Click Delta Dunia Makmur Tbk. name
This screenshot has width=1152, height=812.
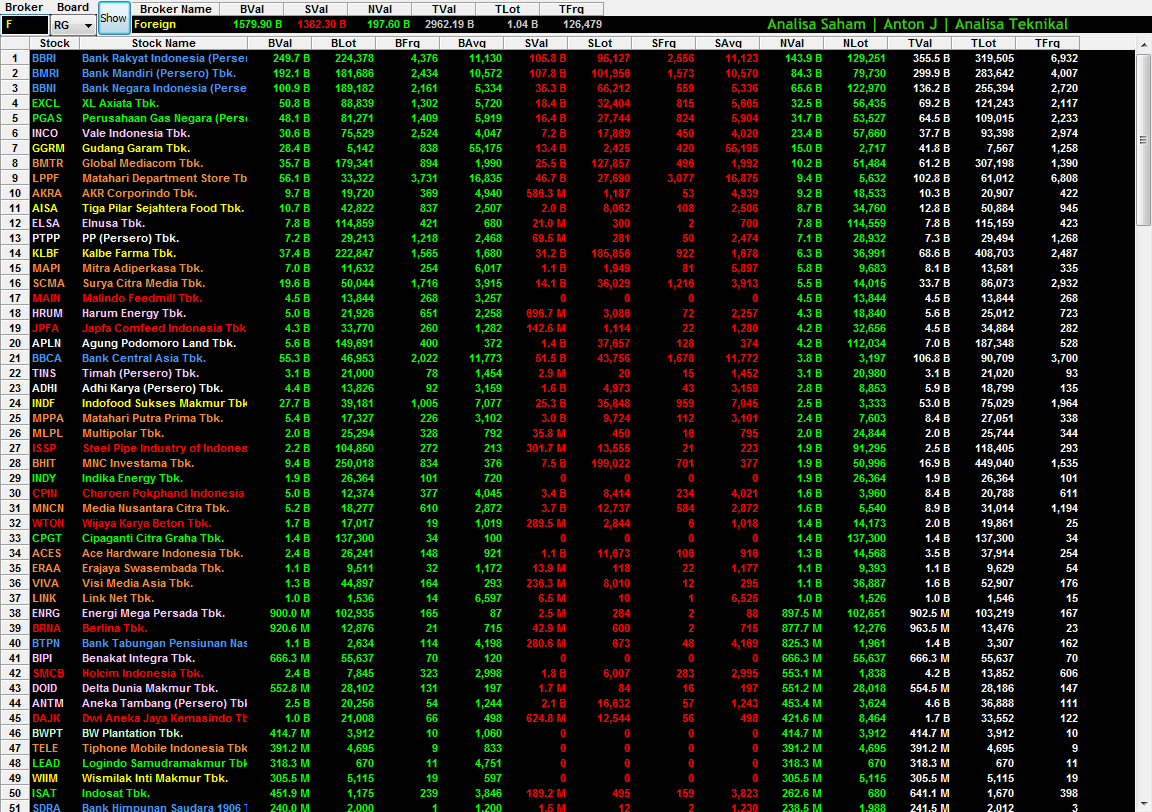[x=150, y=689]
